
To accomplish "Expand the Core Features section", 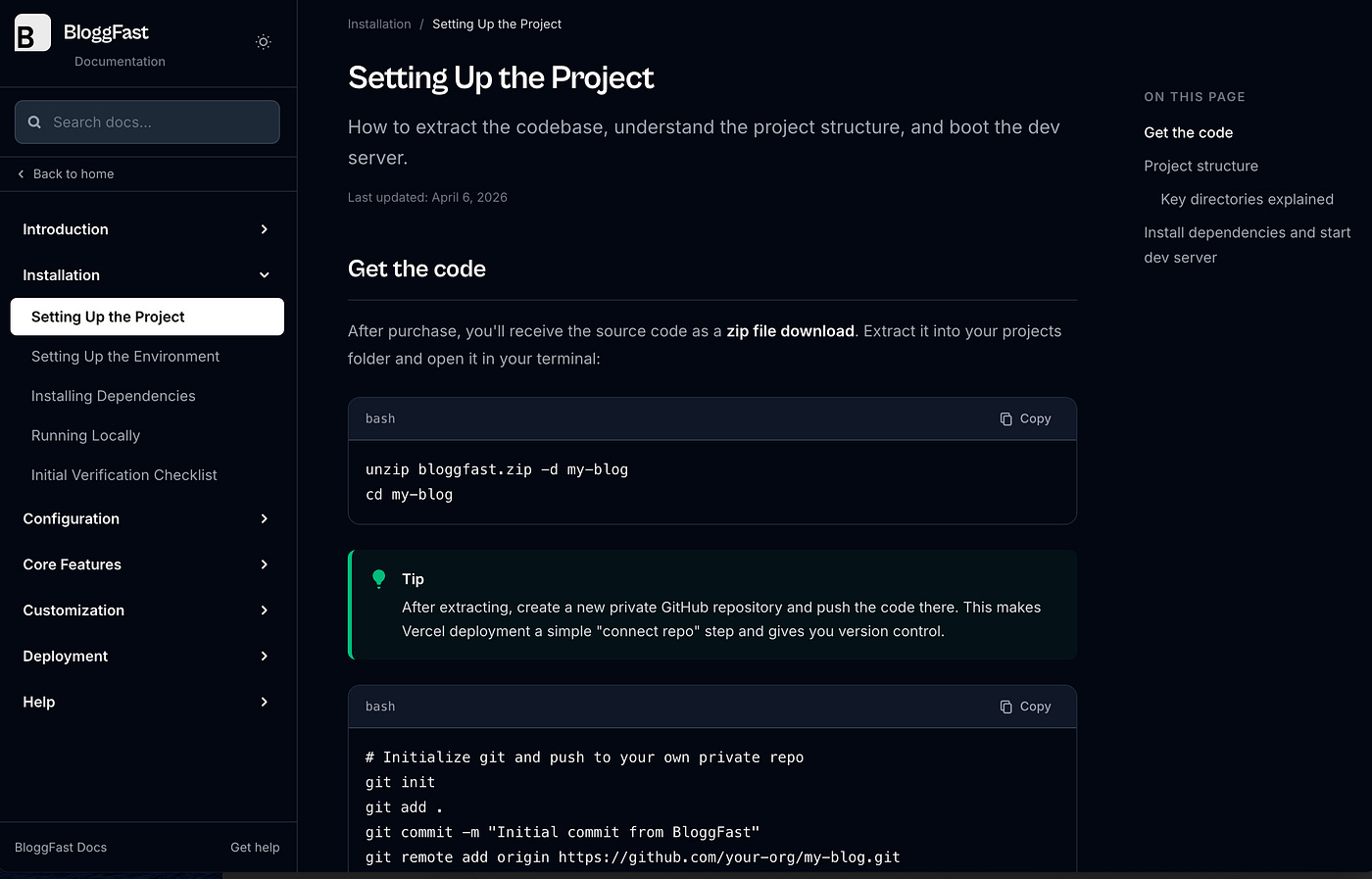I will 73,564.
